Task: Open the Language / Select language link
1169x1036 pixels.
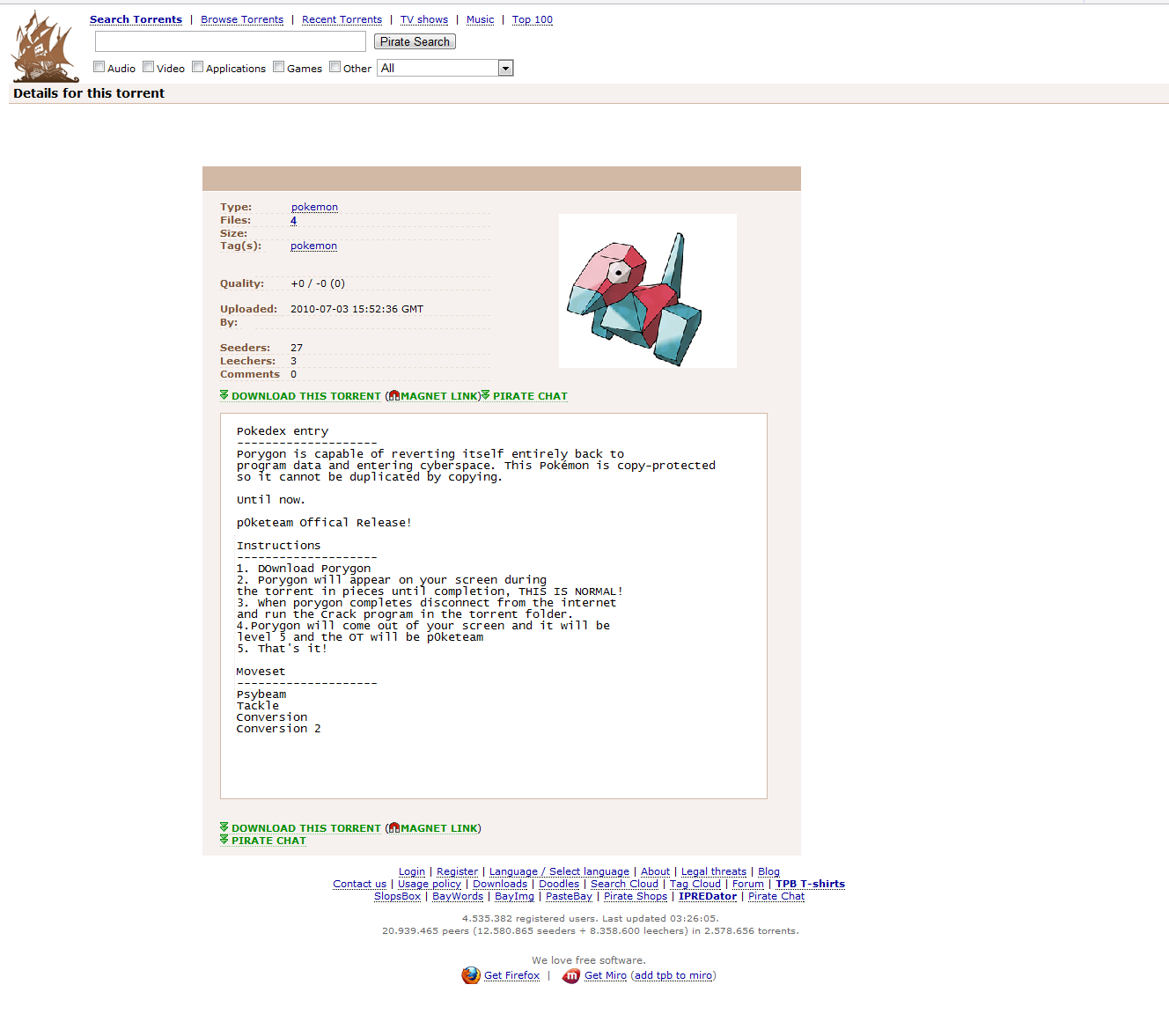Action: point(559,871)
